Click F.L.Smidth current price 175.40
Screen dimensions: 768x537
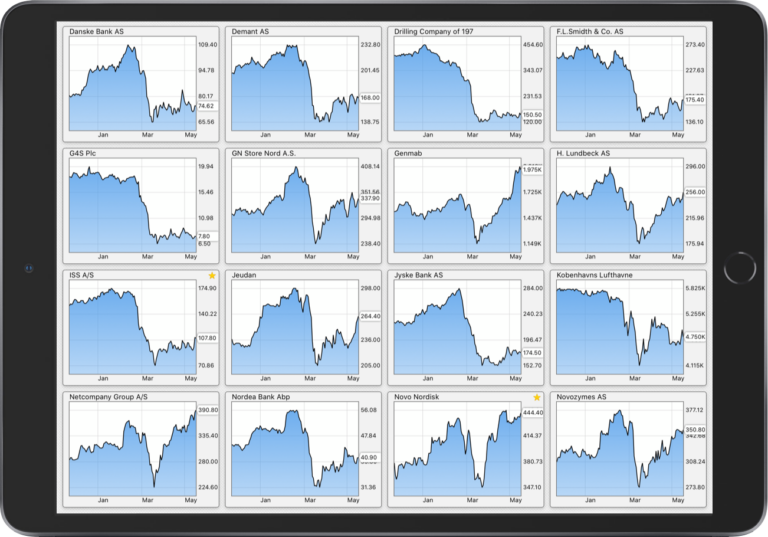[695, 99]
